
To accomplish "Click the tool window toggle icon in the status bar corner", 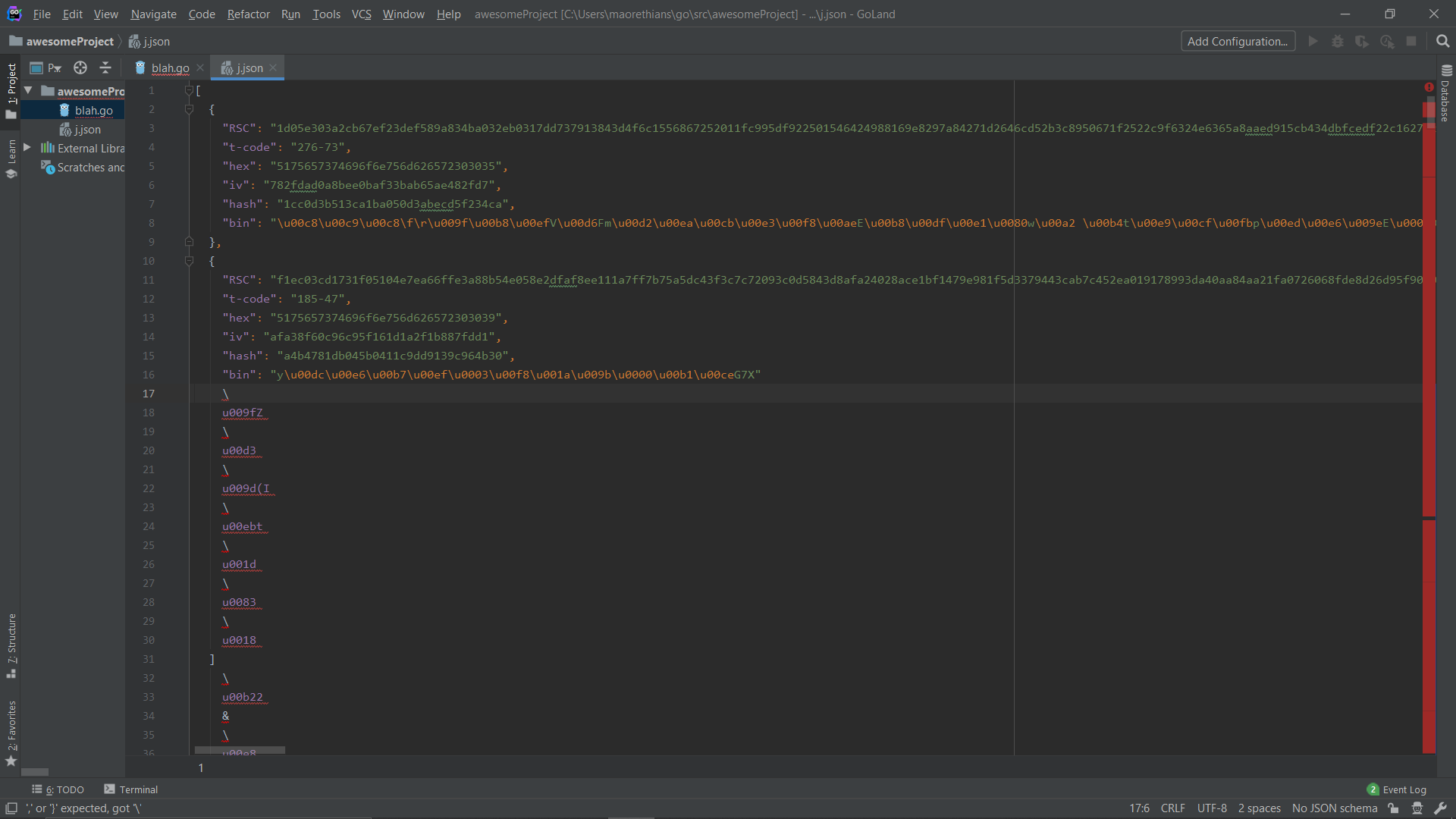I will tap(11, 808).
